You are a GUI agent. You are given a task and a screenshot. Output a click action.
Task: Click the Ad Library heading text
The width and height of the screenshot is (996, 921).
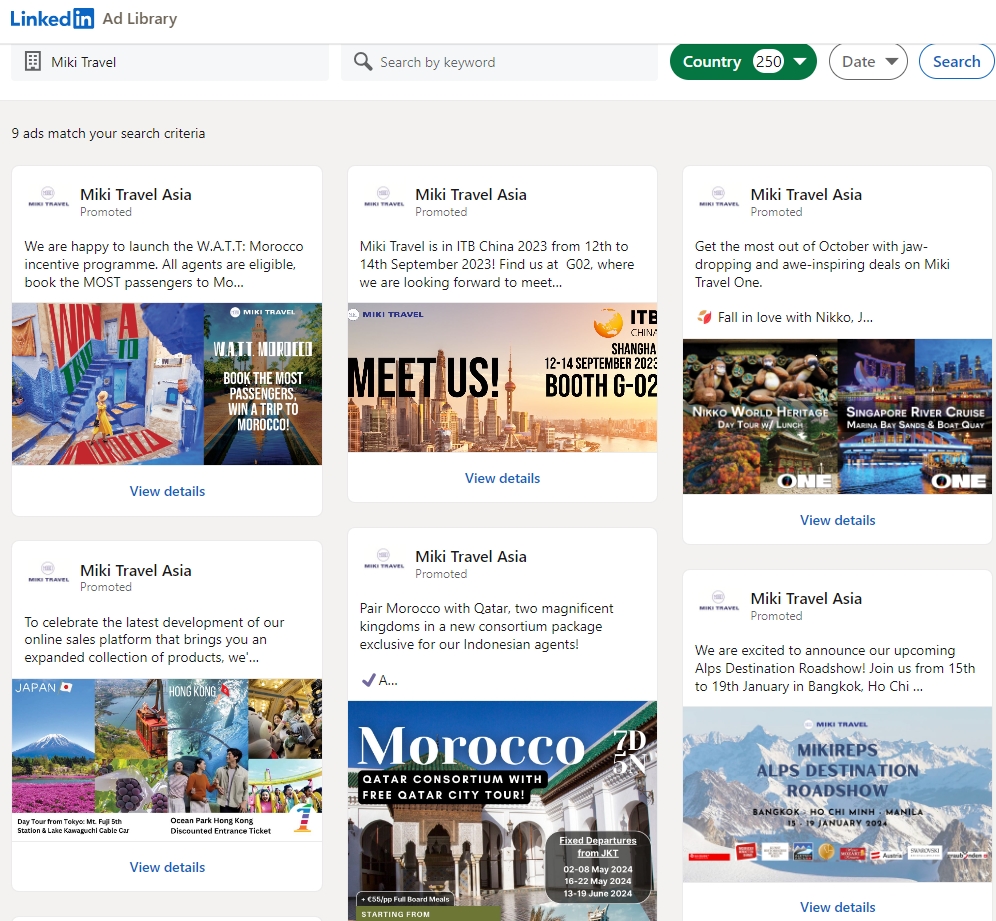point(140,18)
